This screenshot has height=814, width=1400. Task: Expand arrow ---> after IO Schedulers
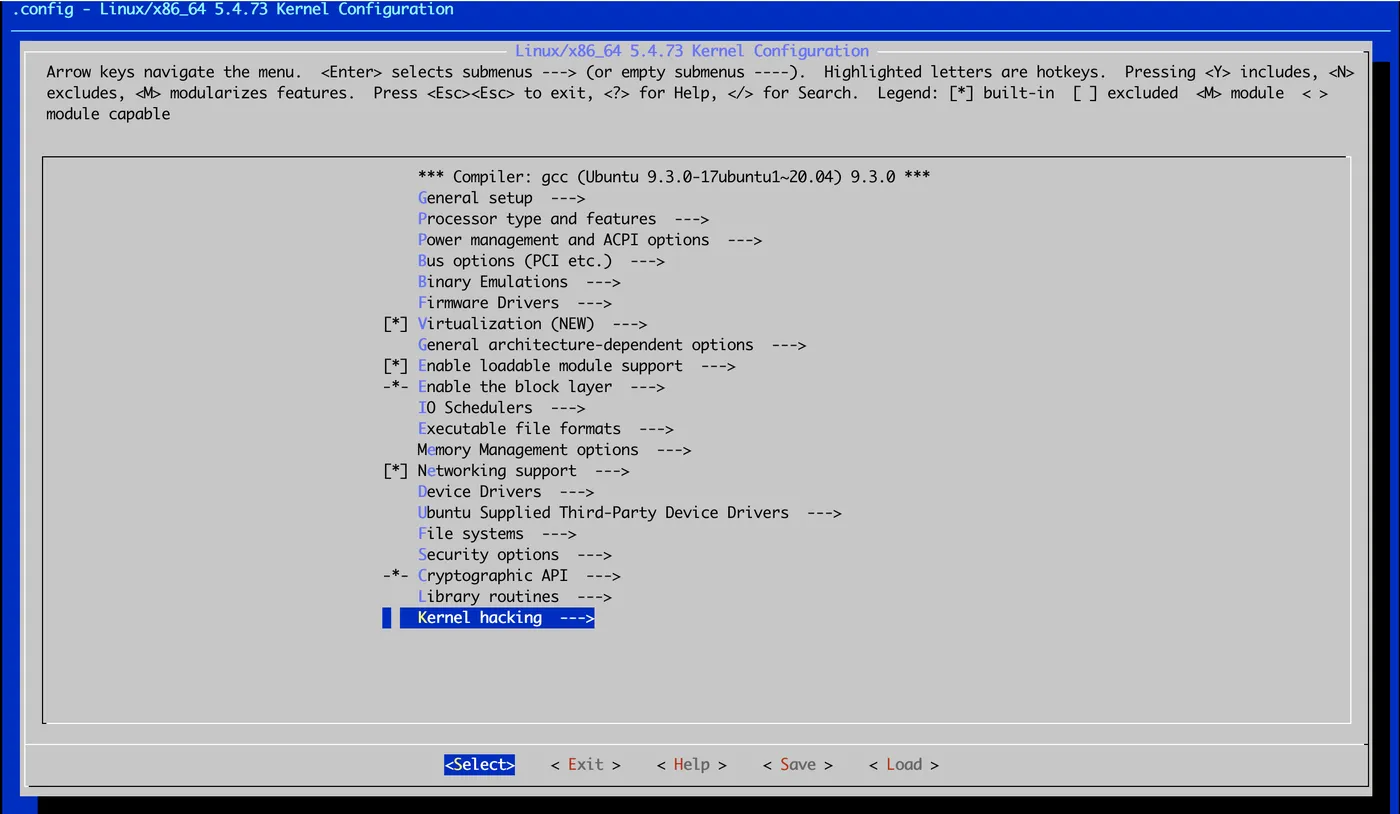pos(568,408)
